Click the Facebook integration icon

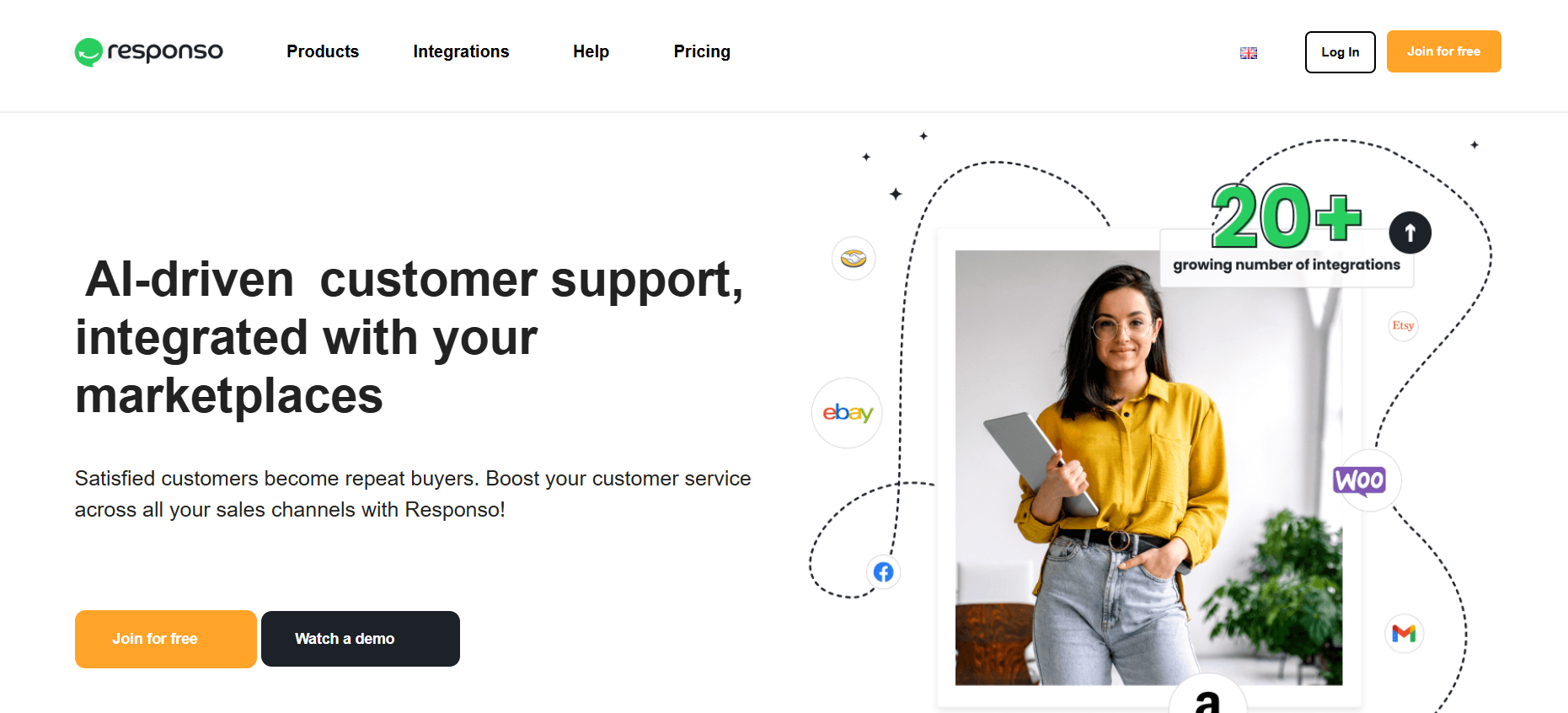(883, 572)
